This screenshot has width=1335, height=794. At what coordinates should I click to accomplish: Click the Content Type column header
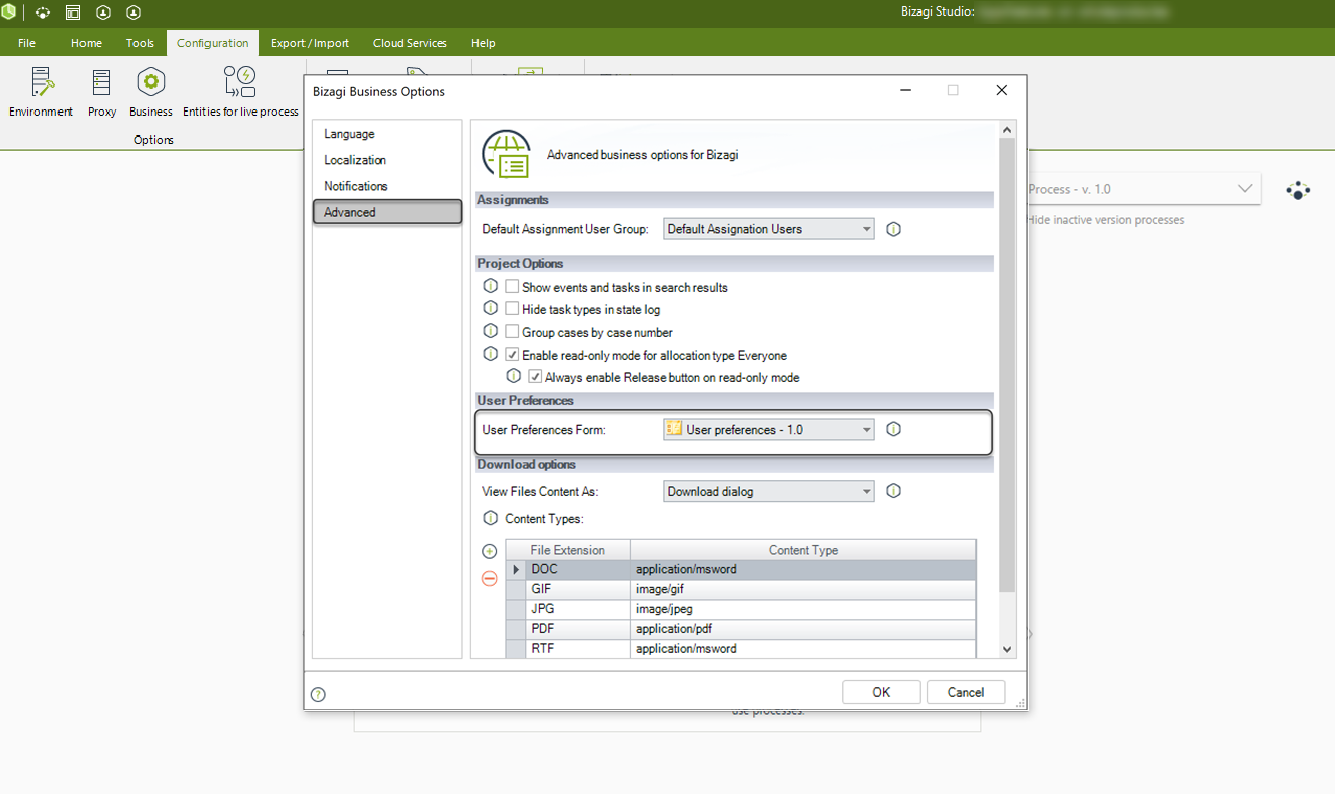coord(803,550)
